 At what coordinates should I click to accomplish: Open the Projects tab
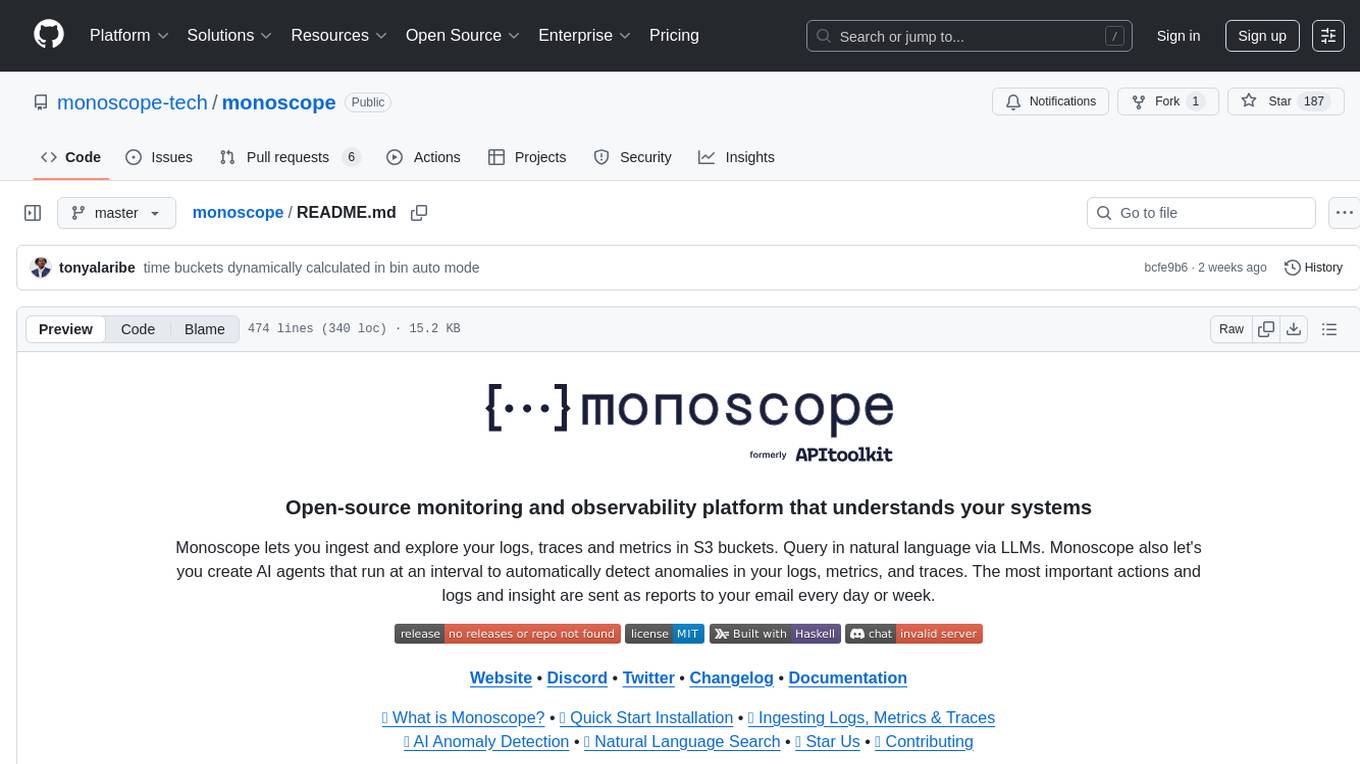coord(527,157)
